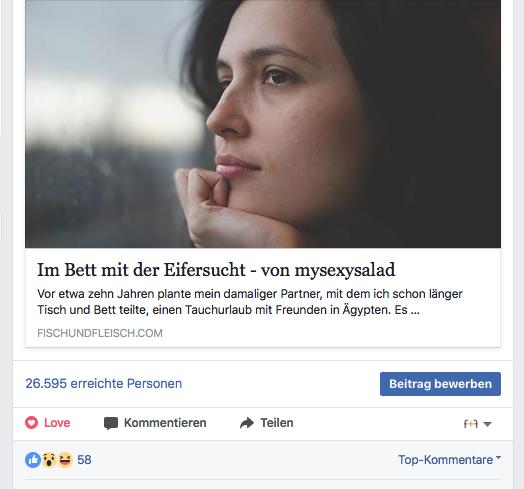Click the article description text beginning Vor etwa
Image resolution: width=524 pixels, height=489 pixels.
[x=250, y=302]
